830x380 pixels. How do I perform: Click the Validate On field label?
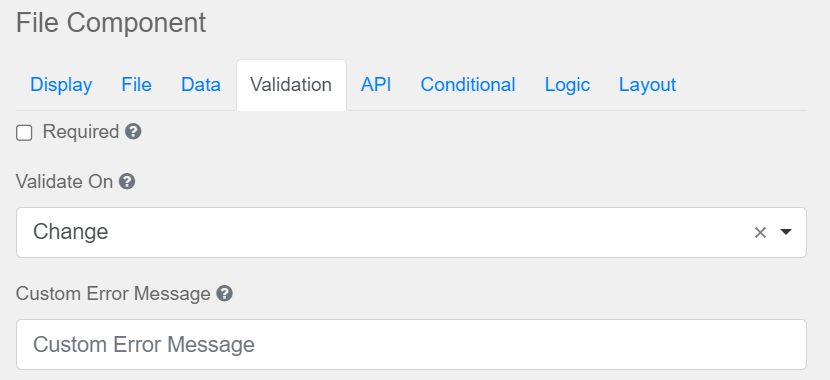(x=65, y=182)
